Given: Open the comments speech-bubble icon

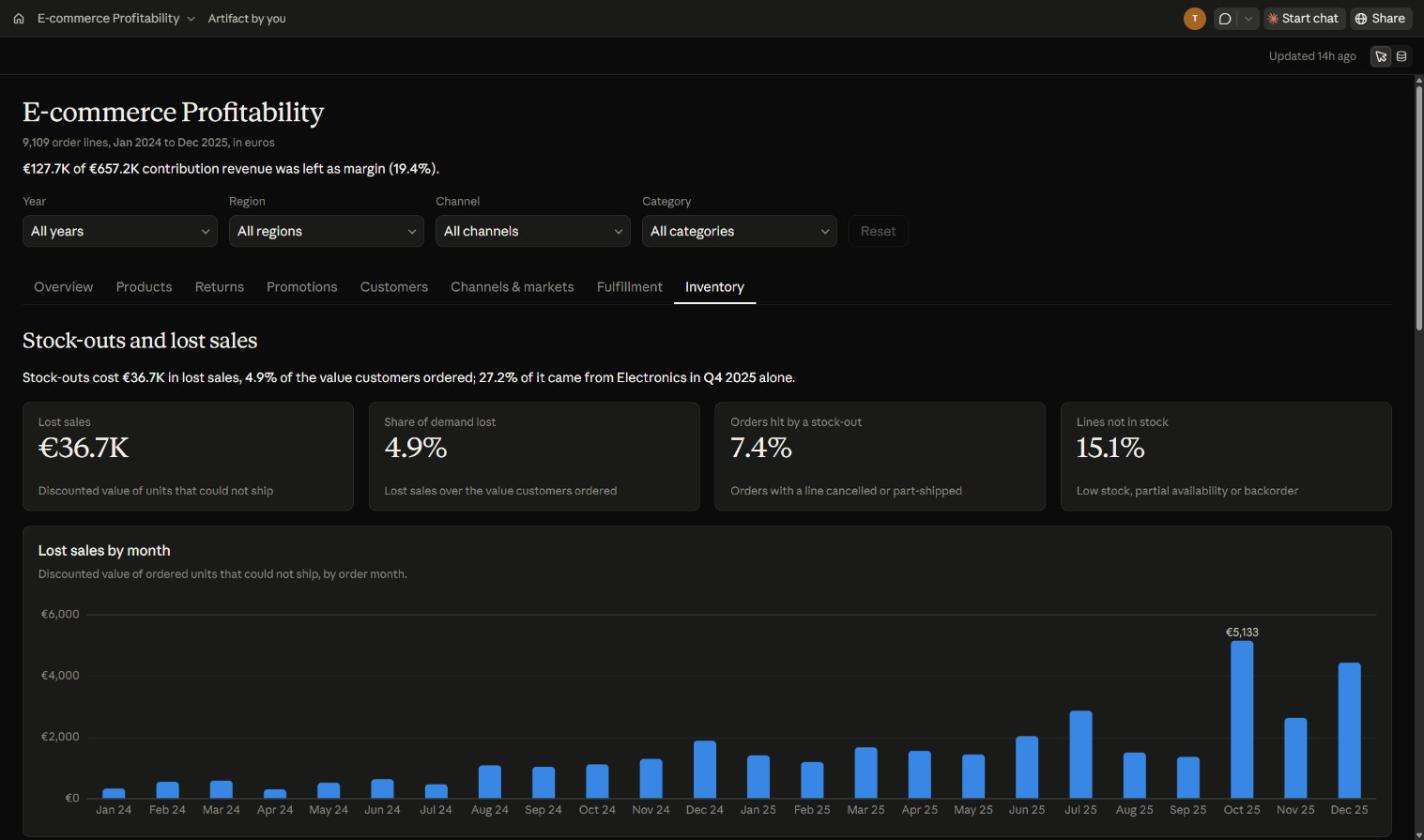Looking at the screenshot, I should coord(1225,18).
